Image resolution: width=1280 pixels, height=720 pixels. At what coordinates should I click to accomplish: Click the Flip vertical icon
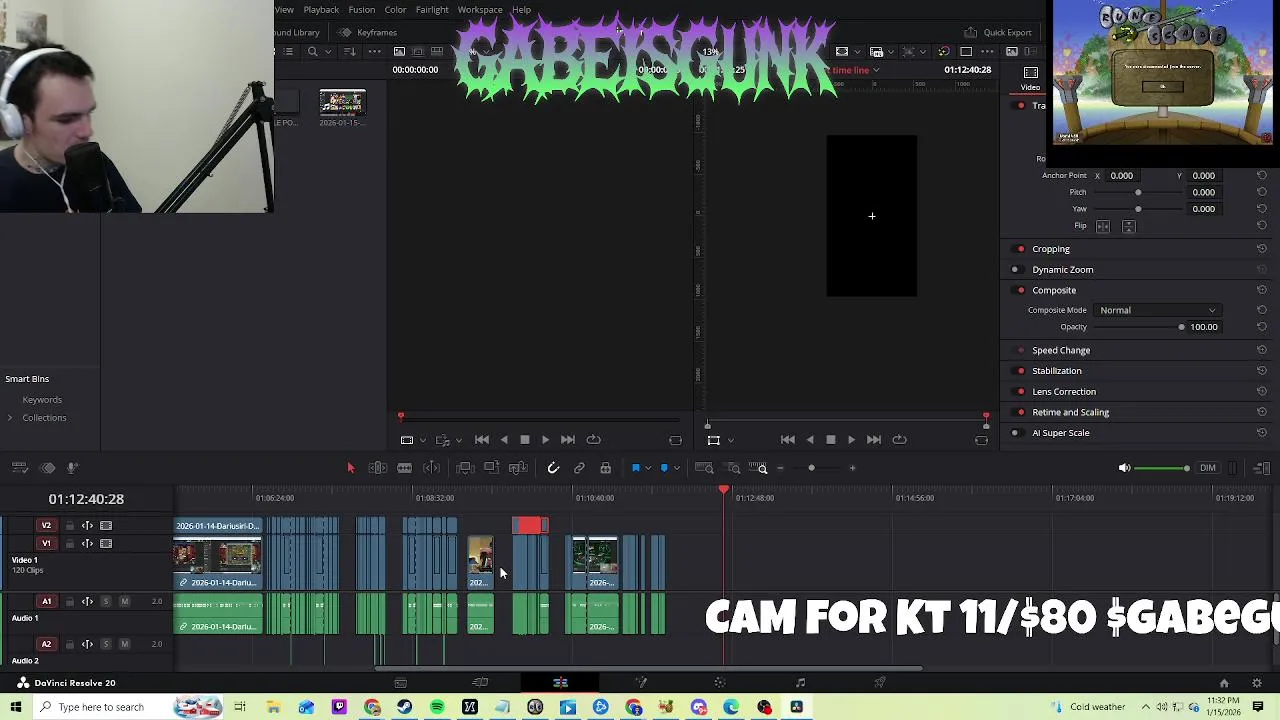tap(1129, 226)
